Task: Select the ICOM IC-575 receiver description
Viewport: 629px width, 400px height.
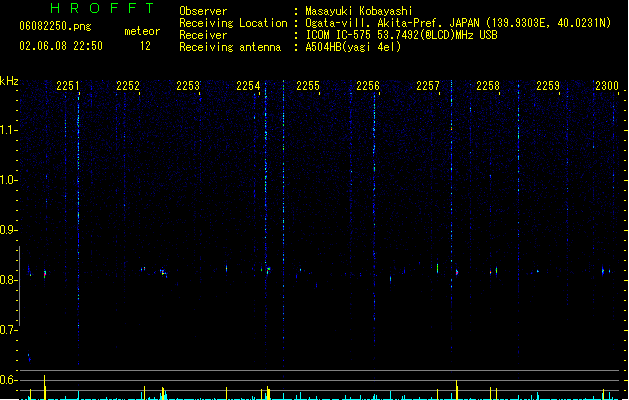Action: click(x=401, y=35)
